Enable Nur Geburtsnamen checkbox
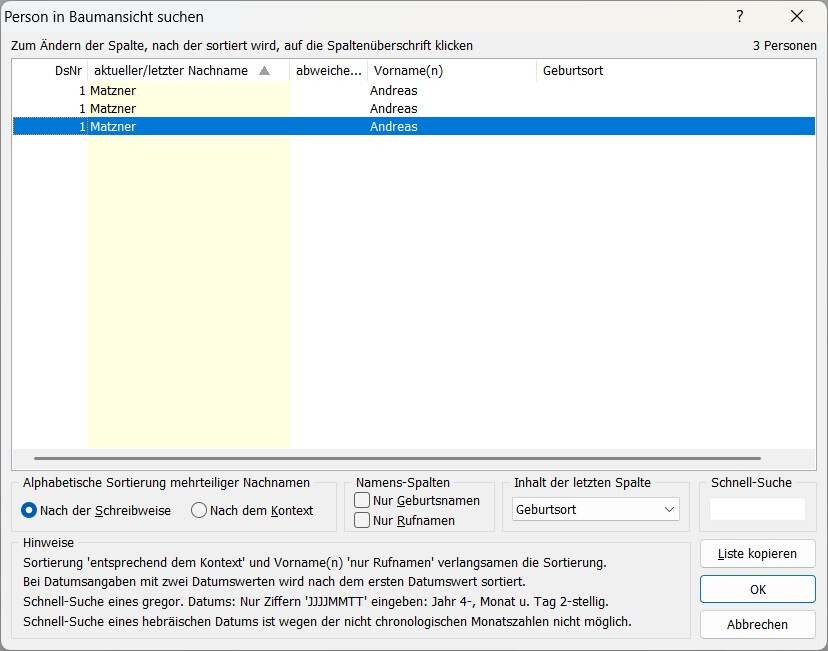This screenshot has height=651, width=828. point(362,500)
